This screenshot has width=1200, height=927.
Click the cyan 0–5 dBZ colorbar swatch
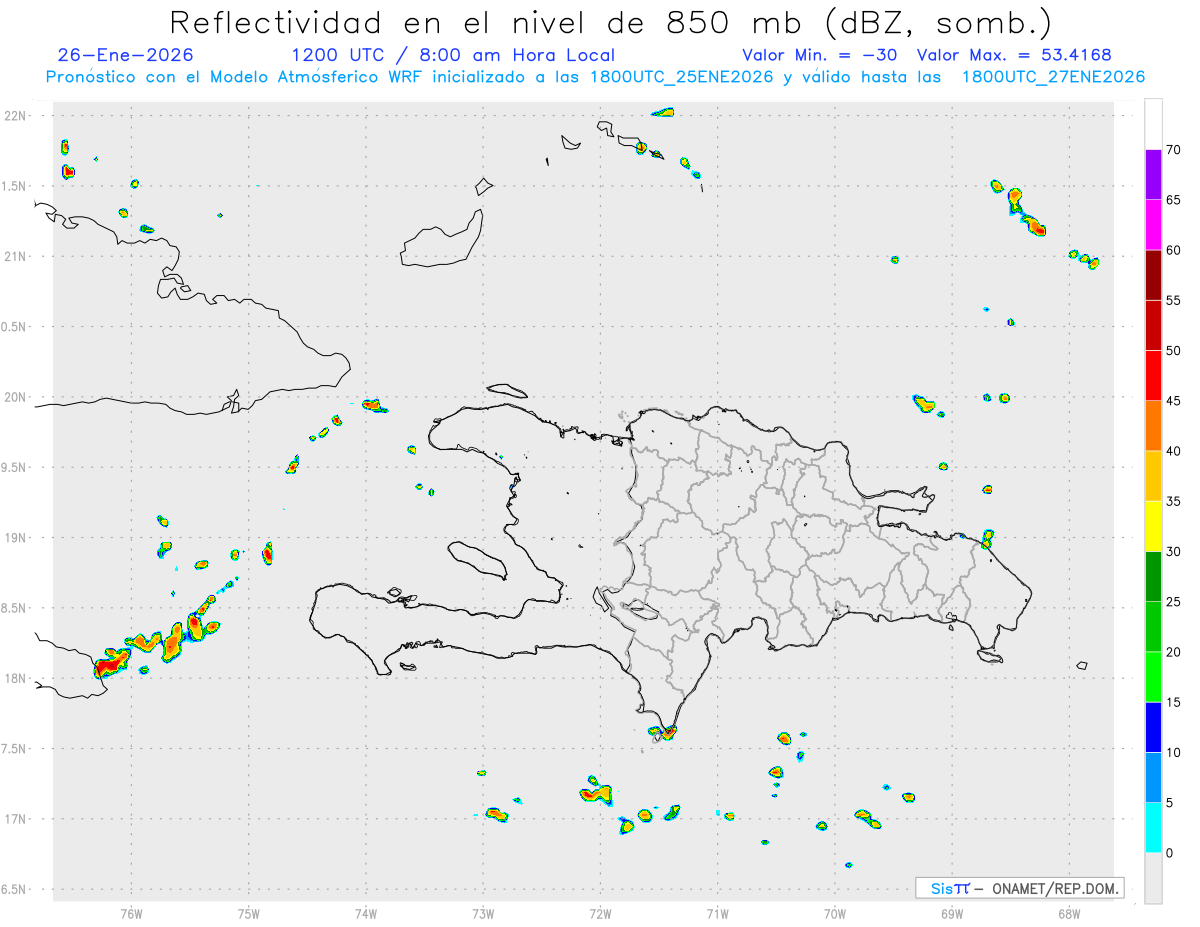[x=1153, y=828]
